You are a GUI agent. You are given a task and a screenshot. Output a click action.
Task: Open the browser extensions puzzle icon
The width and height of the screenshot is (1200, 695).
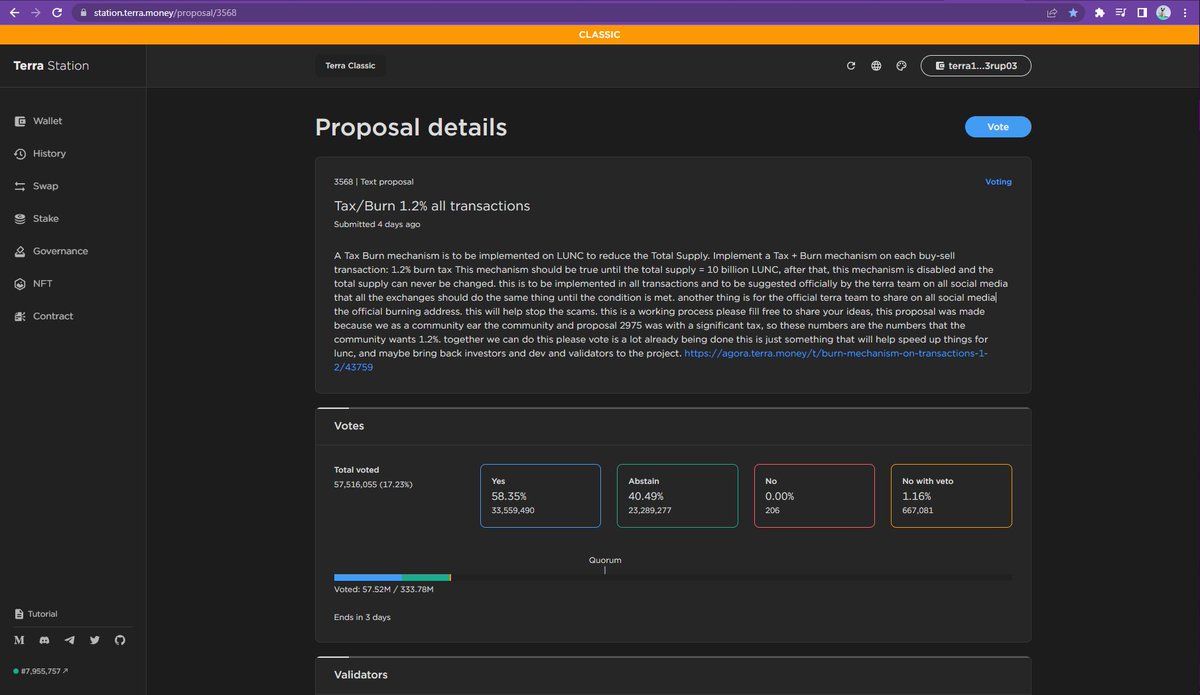click(x=1100, y=13)
